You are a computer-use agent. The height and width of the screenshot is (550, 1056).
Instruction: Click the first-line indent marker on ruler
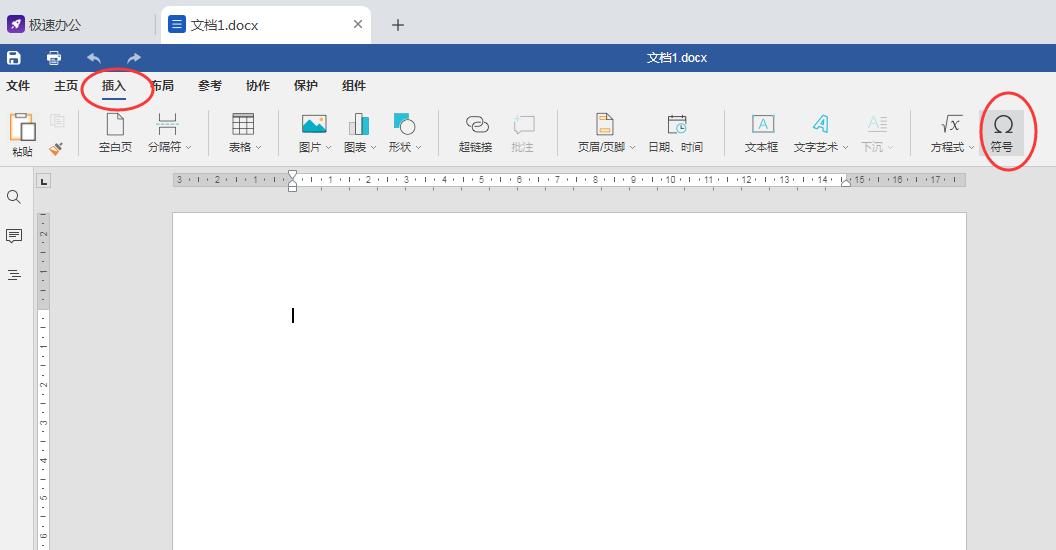[x=292, y=174]
